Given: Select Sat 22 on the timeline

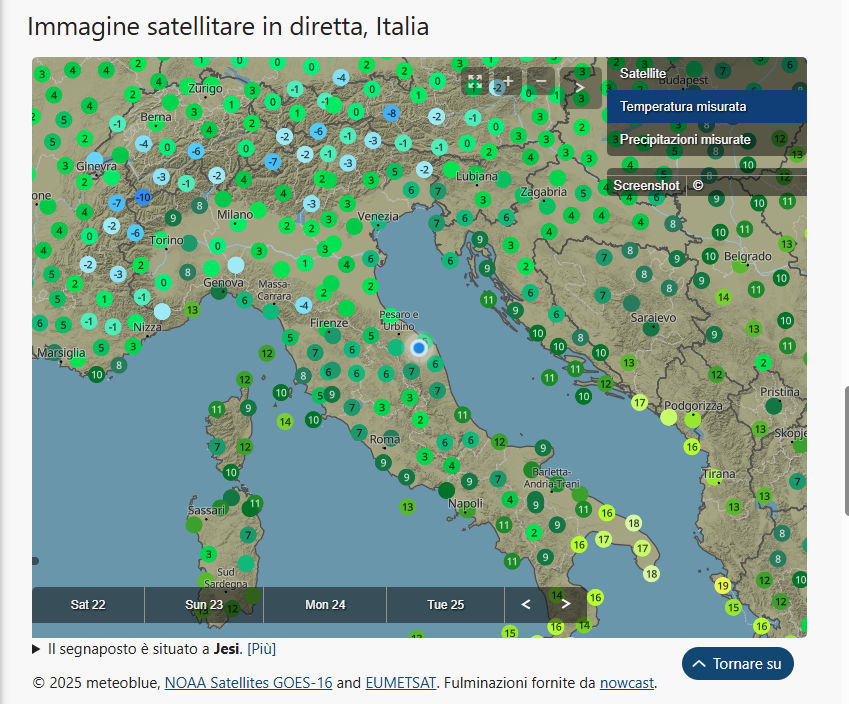Looking at the screenshot, I should tap(88, 605).
